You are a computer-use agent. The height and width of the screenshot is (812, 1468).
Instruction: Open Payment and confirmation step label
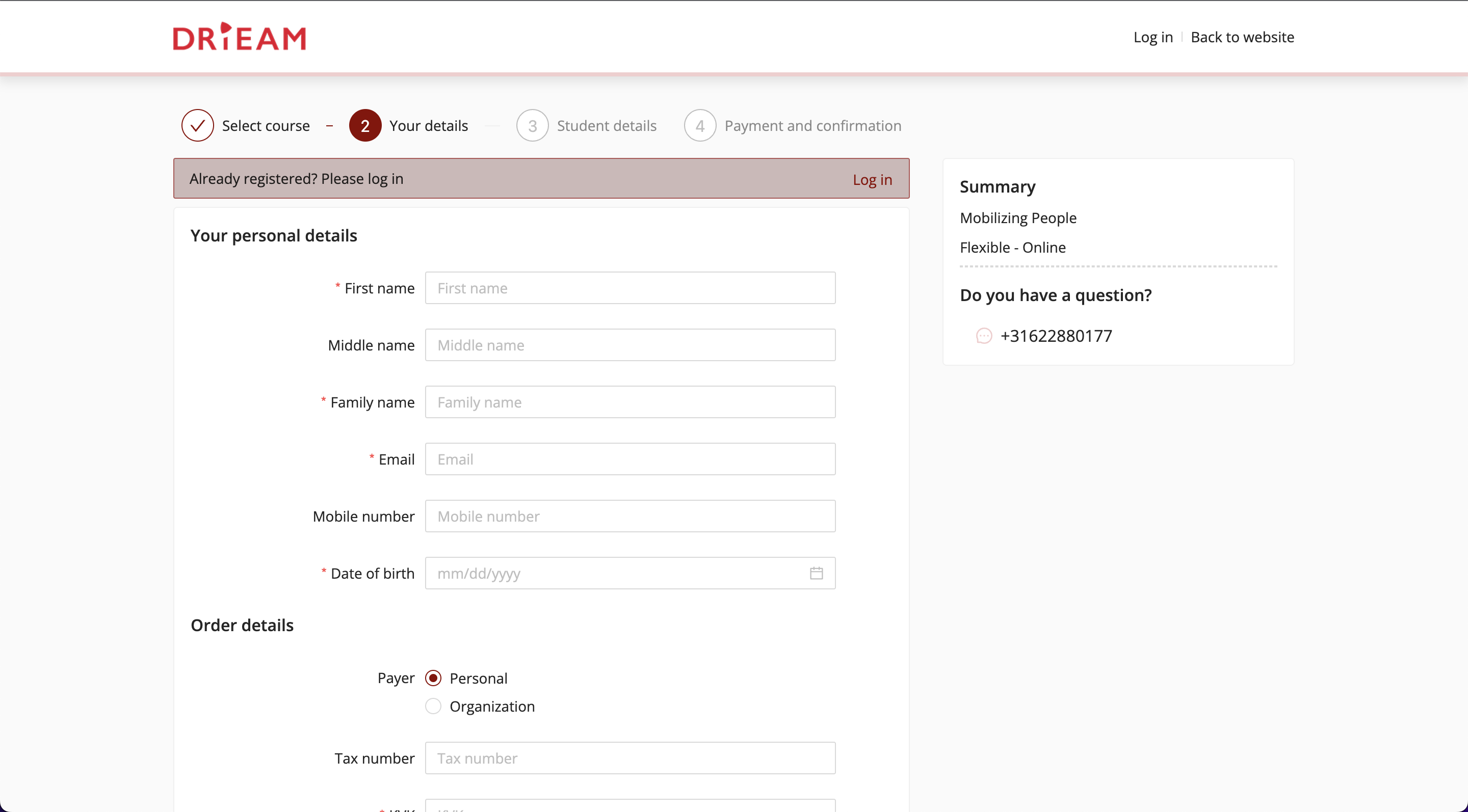click(x=812, y=126)
